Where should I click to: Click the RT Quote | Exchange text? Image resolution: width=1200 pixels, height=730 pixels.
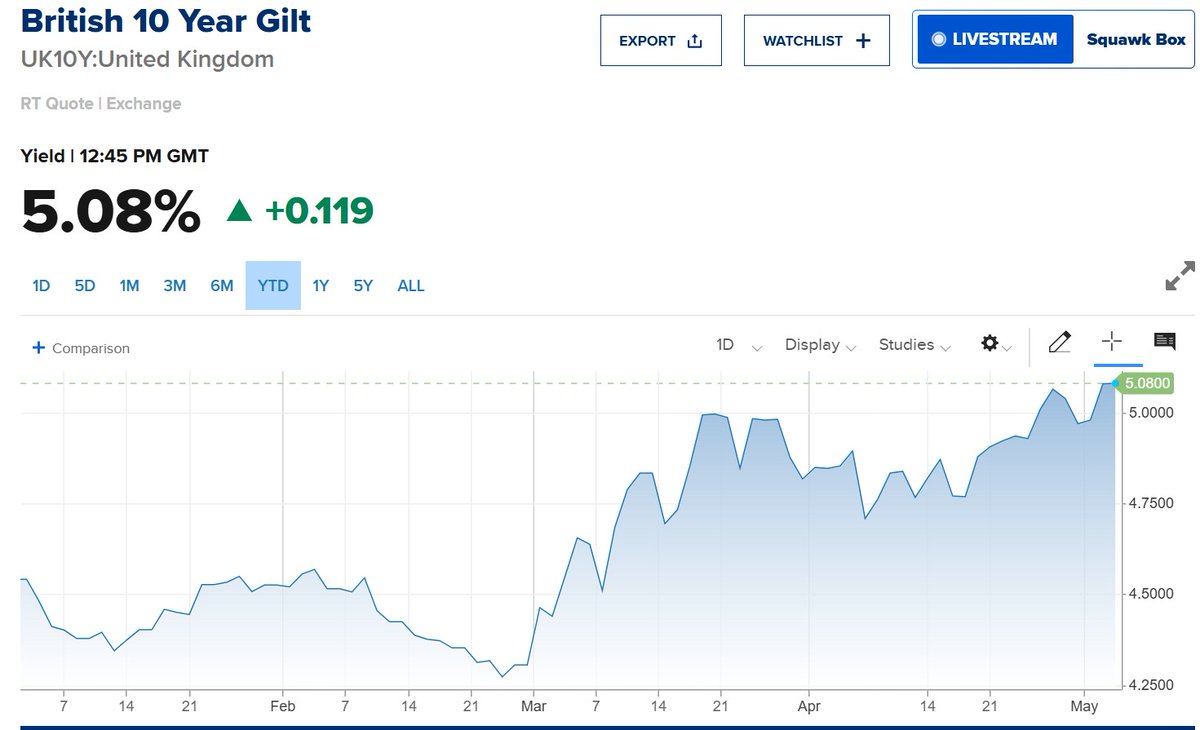(x=101, y=104)
